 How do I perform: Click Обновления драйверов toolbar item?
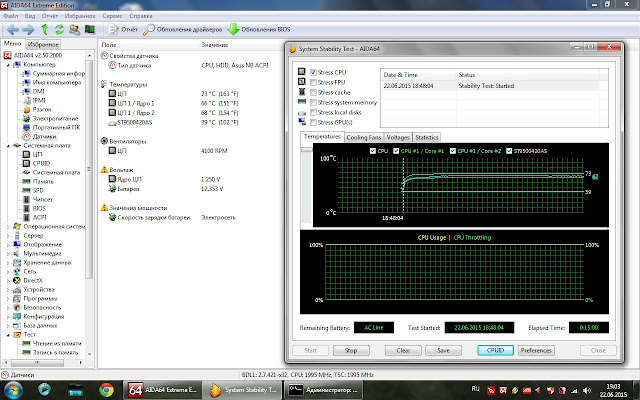tap(183, 29)
